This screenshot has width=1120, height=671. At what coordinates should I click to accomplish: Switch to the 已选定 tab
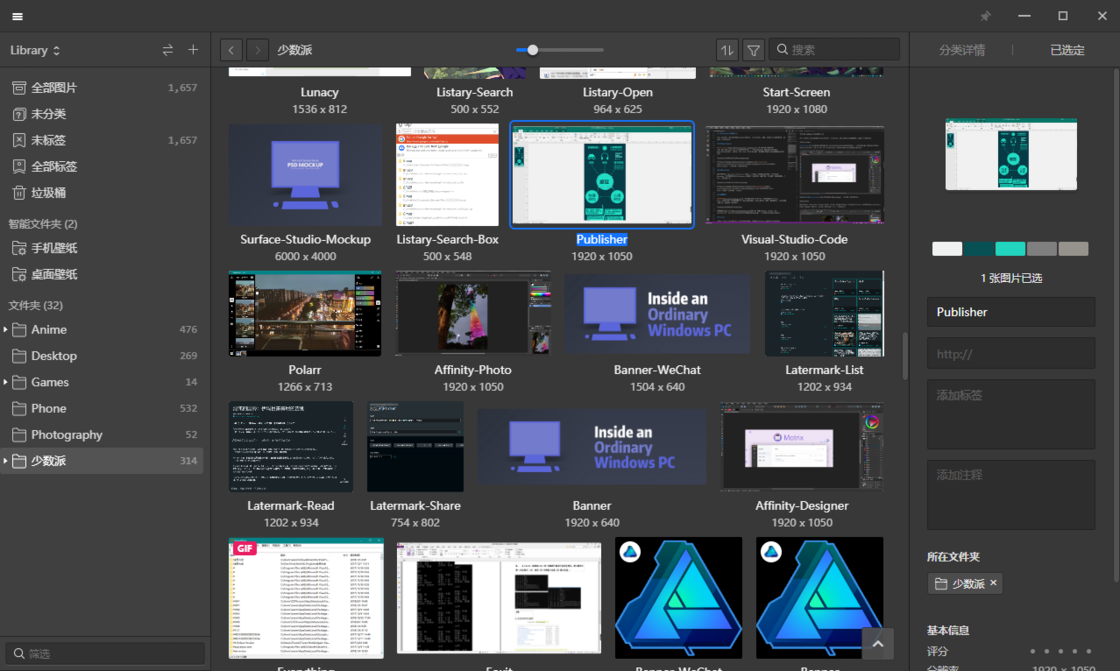[x=1067, y=50]
